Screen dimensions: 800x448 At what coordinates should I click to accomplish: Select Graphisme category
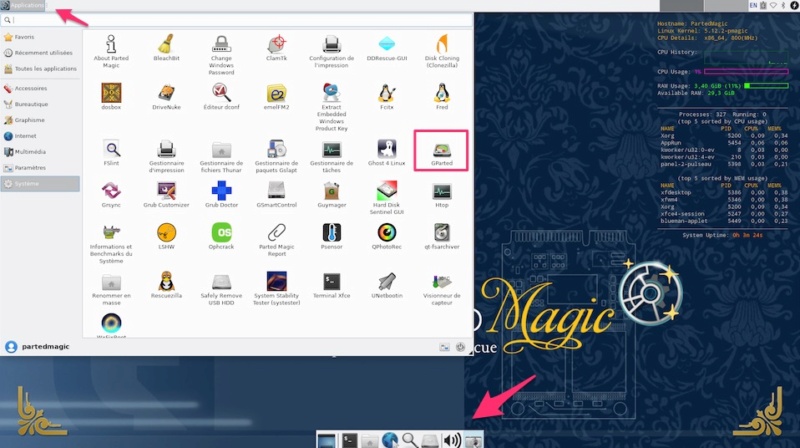coord(40,120)
